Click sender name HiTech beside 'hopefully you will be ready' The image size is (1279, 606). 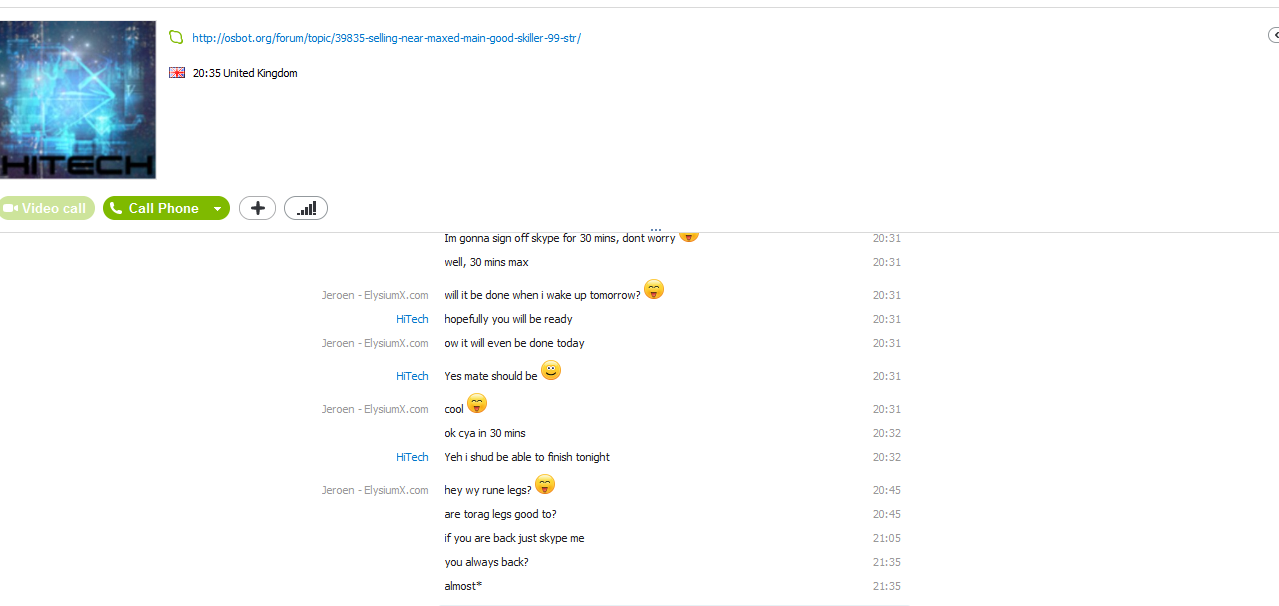412,319
